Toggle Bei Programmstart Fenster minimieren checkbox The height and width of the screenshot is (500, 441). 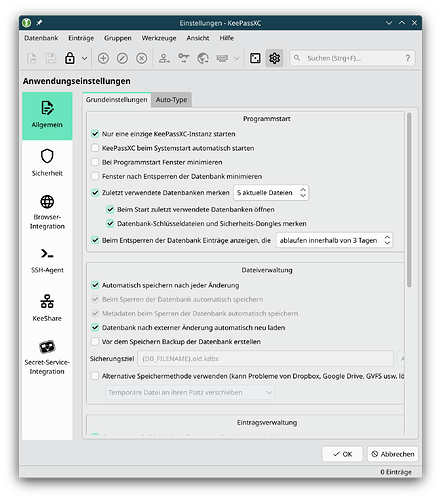95,162
